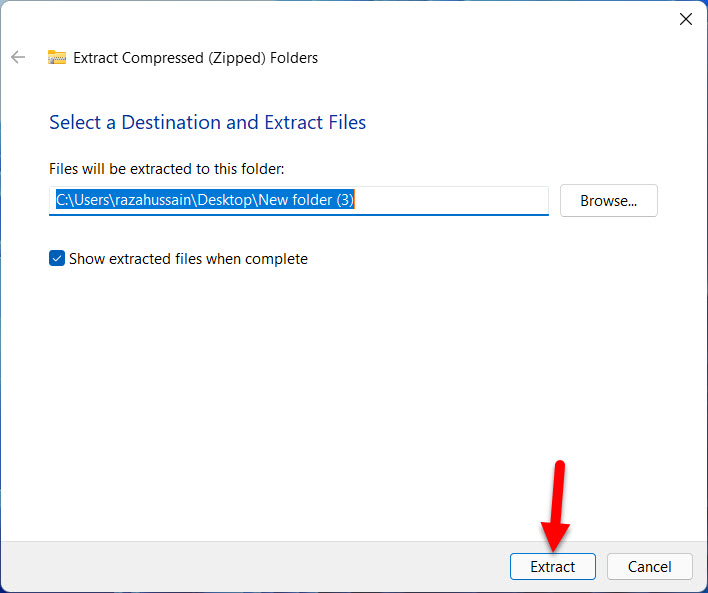This screenshot has height=593, width=708.
Task: Click inside the destination folder path field
Action: (x=298, y=200)
